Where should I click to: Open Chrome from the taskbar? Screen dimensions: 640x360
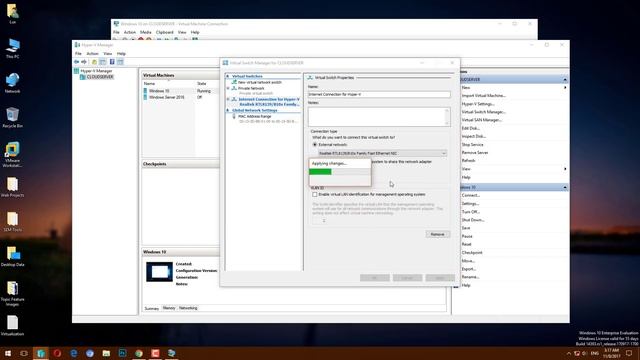point(139,353)
